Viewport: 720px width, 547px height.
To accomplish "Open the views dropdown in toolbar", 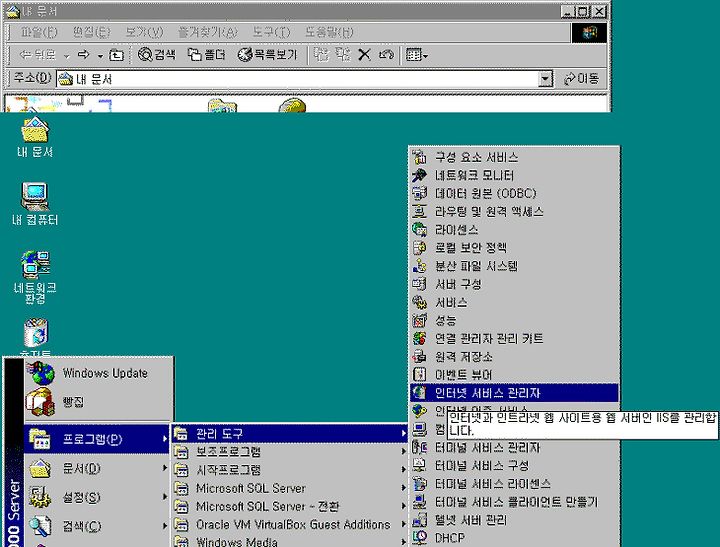I will pyautogui.click(x=417, y=55).
